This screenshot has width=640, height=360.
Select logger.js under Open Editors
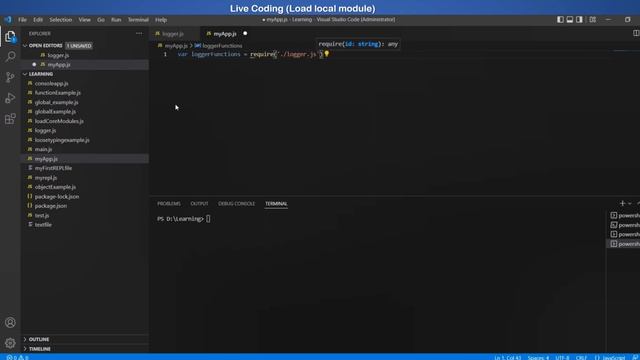58,55
